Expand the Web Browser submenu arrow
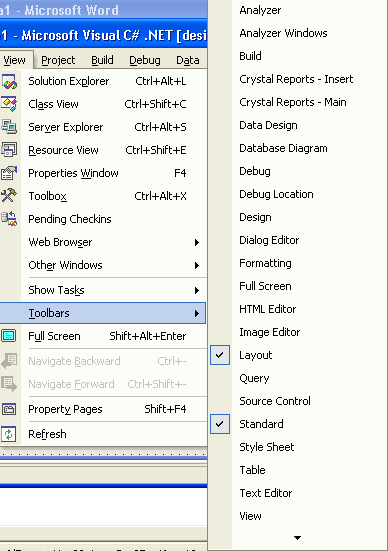The width and height of the screenshot is (388, 551). click(197, 242)
